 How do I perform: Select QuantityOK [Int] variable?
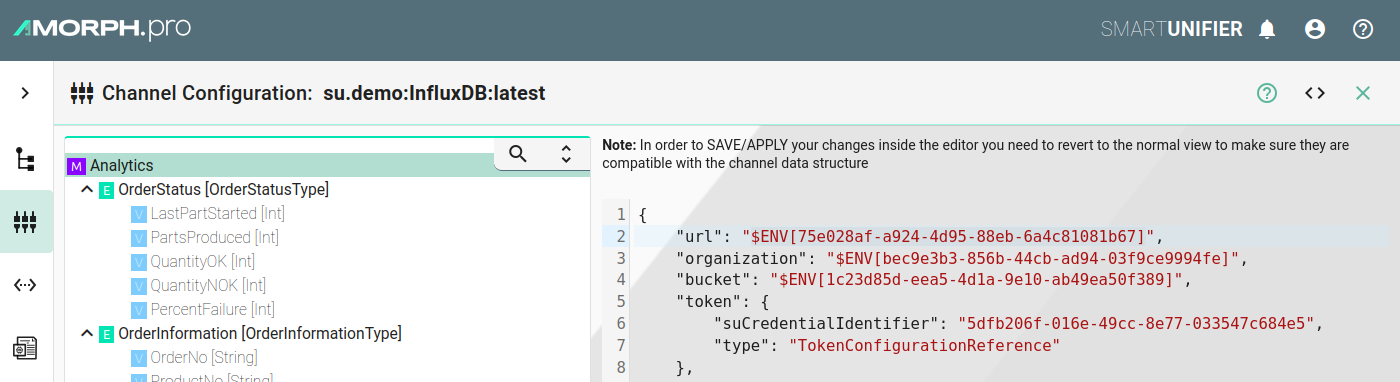(x=202, y=261)
